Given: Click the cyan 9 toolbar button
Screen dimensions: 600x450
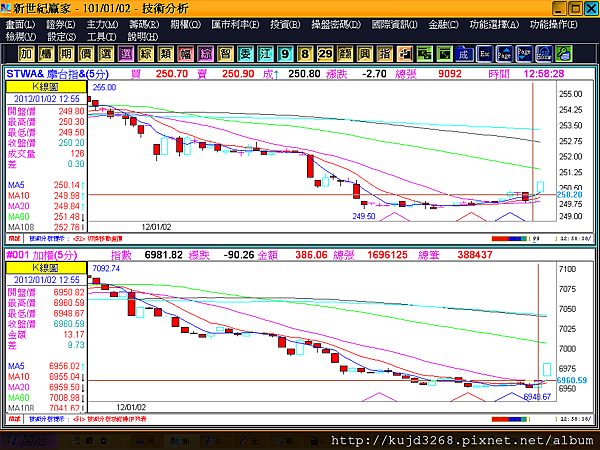Looking at the screenshot, I should (x=285, y=54).
